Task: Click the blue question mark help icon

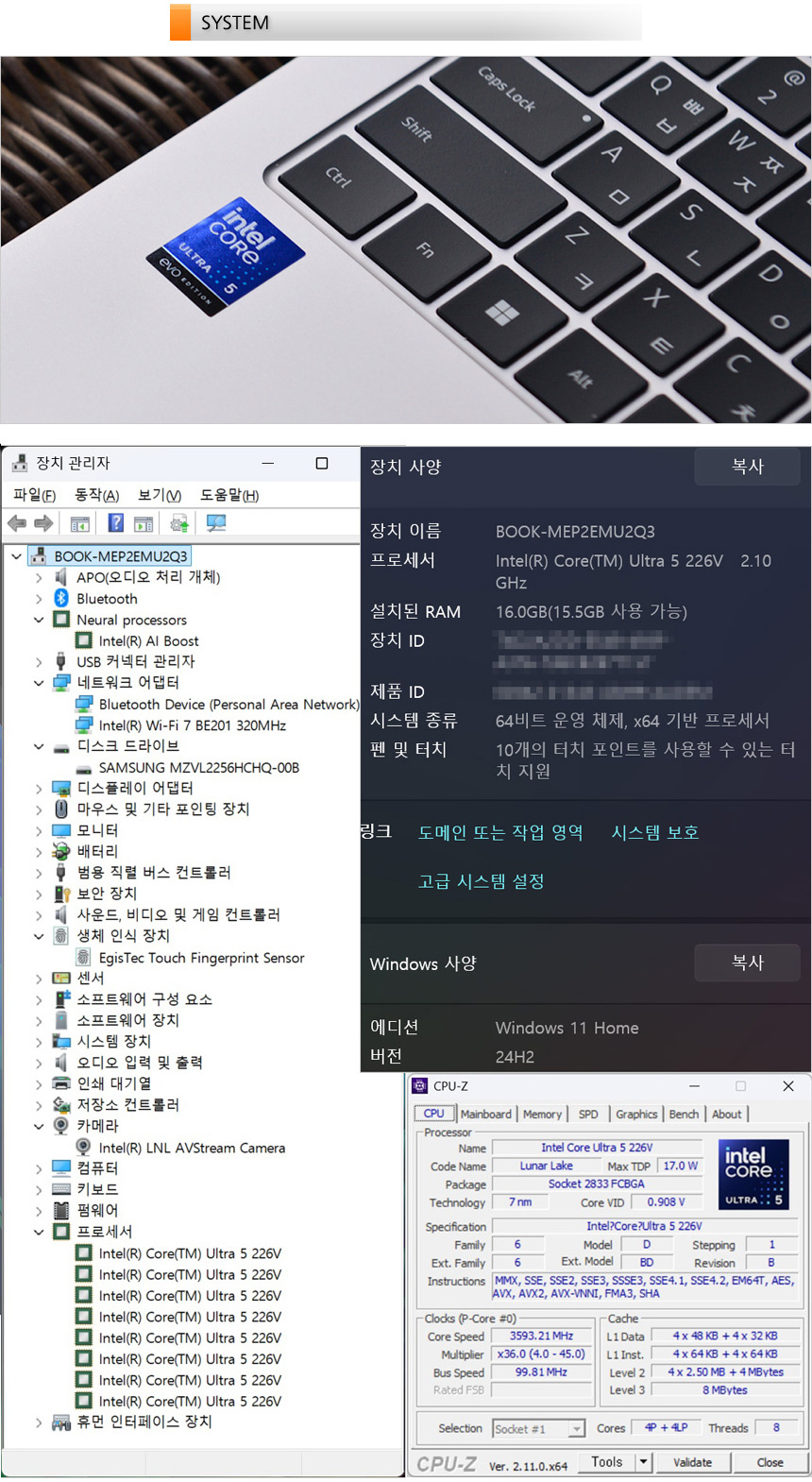Action: coord(115,523)
